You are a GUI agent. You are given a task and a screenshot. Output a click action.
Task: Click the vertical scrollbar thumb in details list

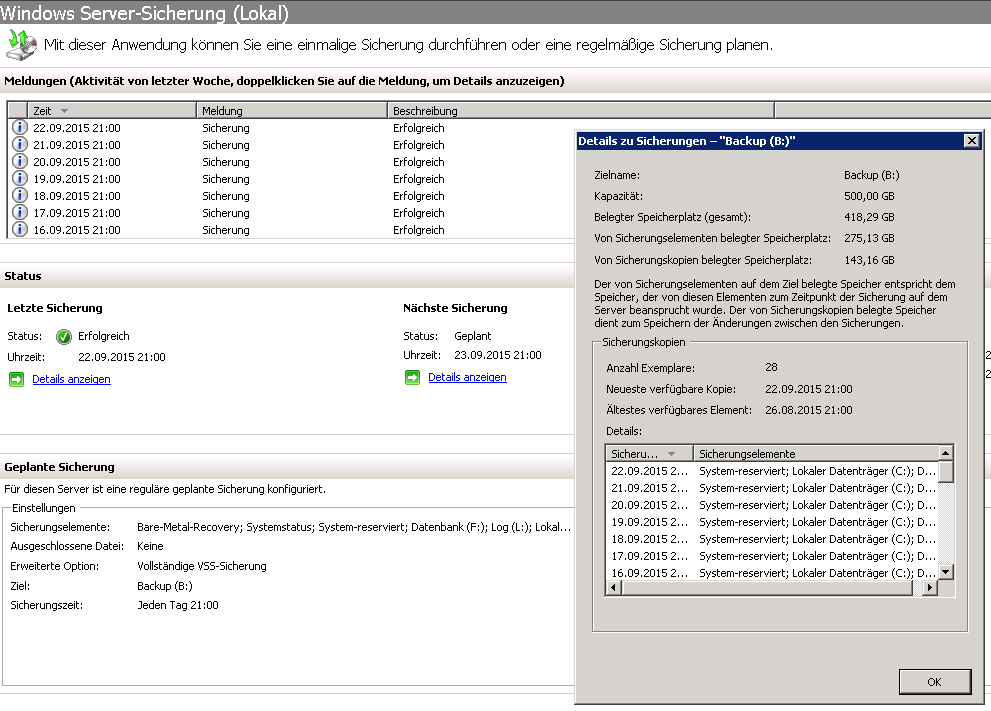click(x=945, y=471)
